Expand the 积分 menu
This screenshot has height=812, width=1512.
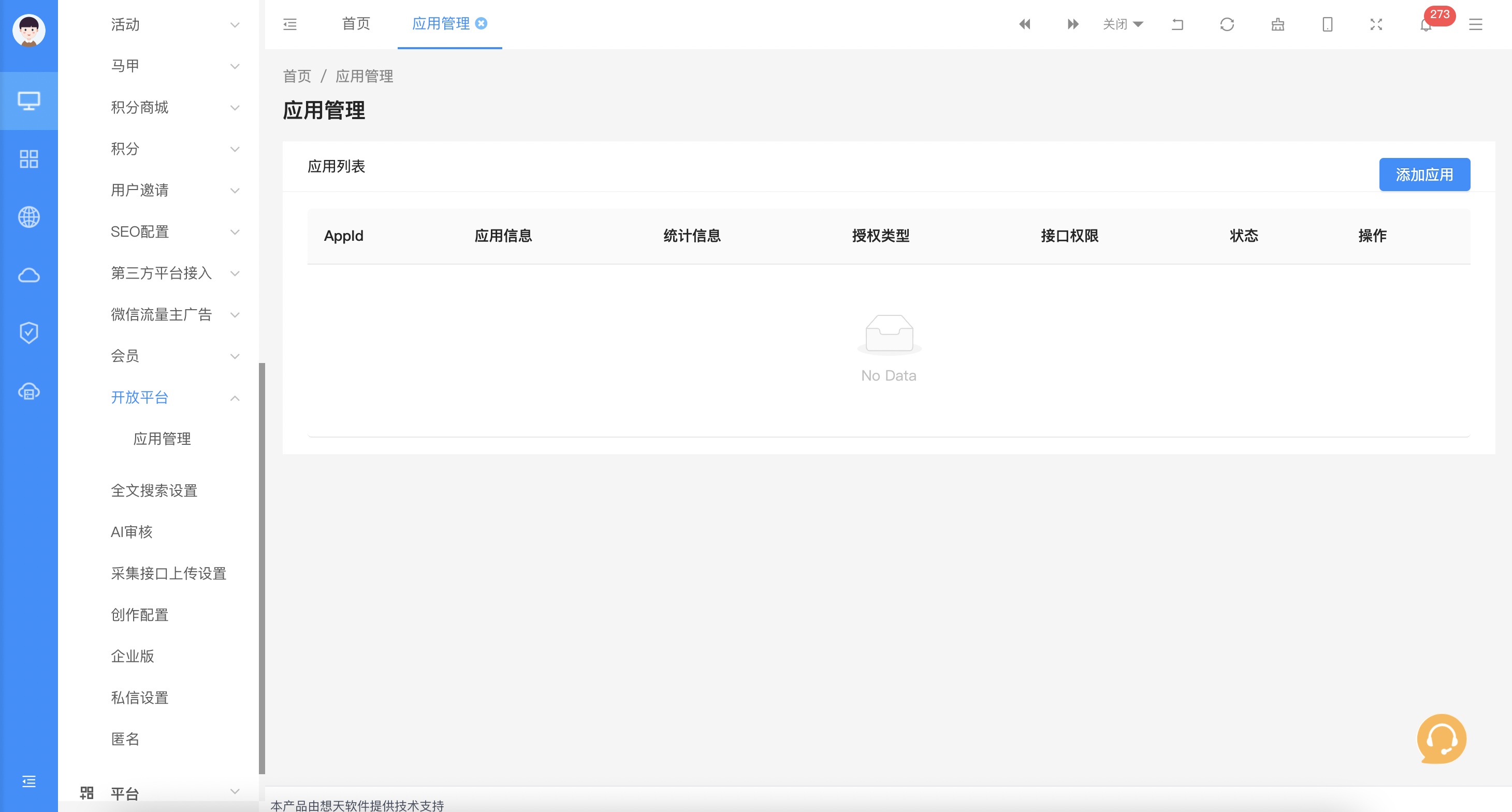click(158, 149)
